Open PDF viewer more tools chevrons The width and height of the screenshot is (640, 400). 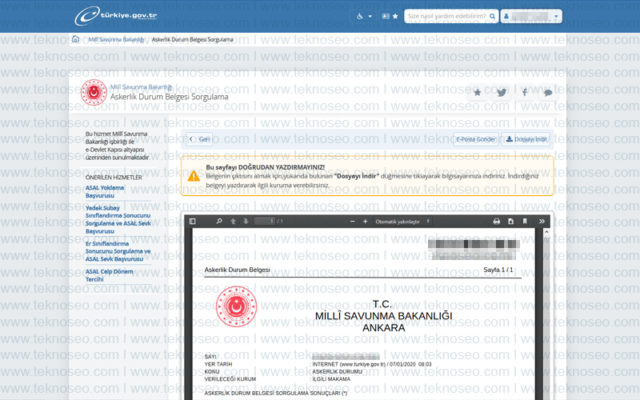(542, 221)
